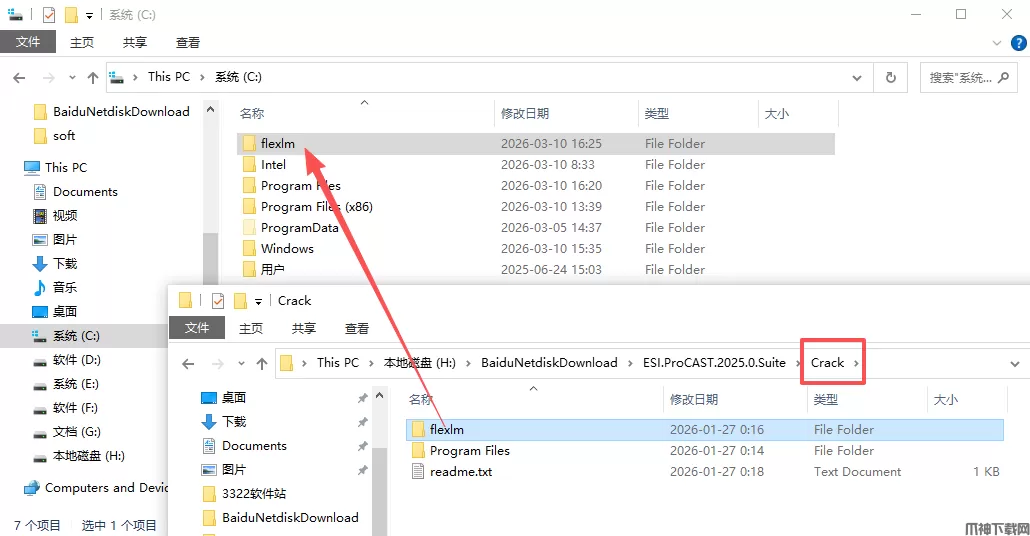Open Computers and Devices network item
Image resolution: width=1030 pixels, height=536 pixels.
coord(95,488)
